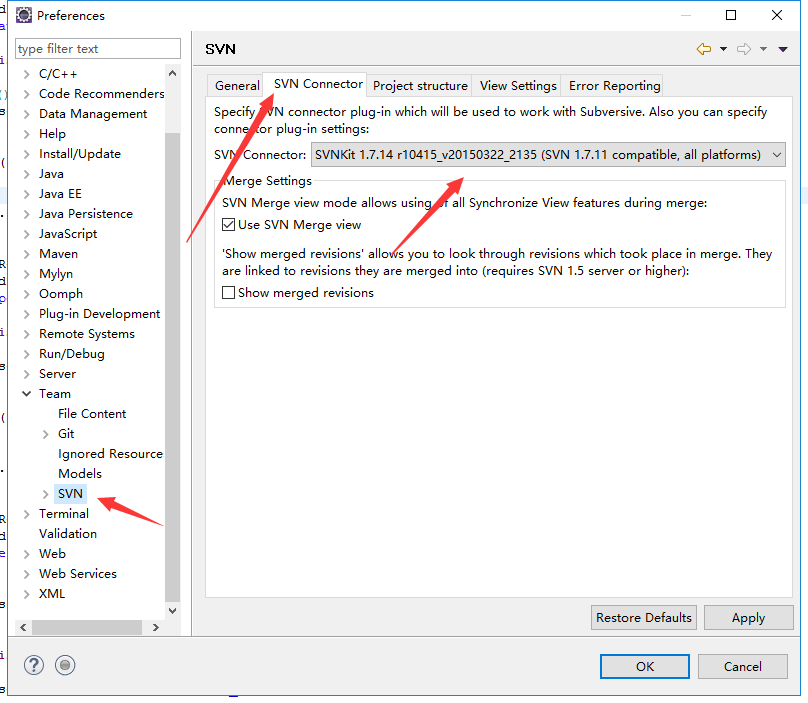Select JavaScript in the preferences tree
808x703 pixels.
(x=68, y=234)
